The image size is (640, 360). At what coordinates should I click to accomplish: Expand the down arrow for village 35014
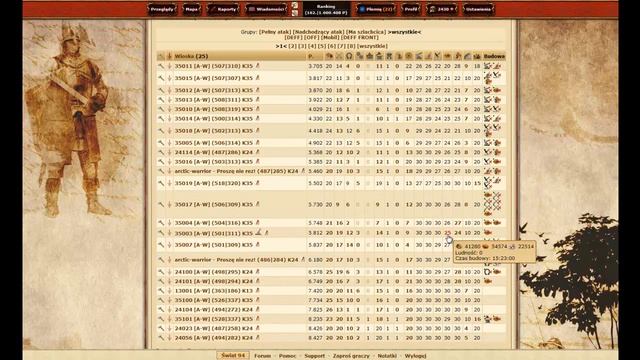tap(169, 118)
